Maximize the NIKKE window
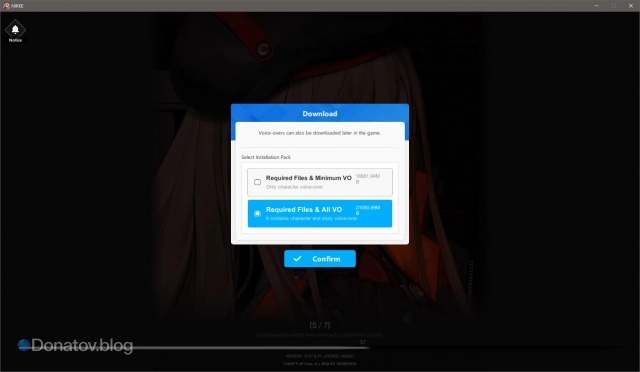Viewport: 640px width, 372px height. click(x=613, y=6)
